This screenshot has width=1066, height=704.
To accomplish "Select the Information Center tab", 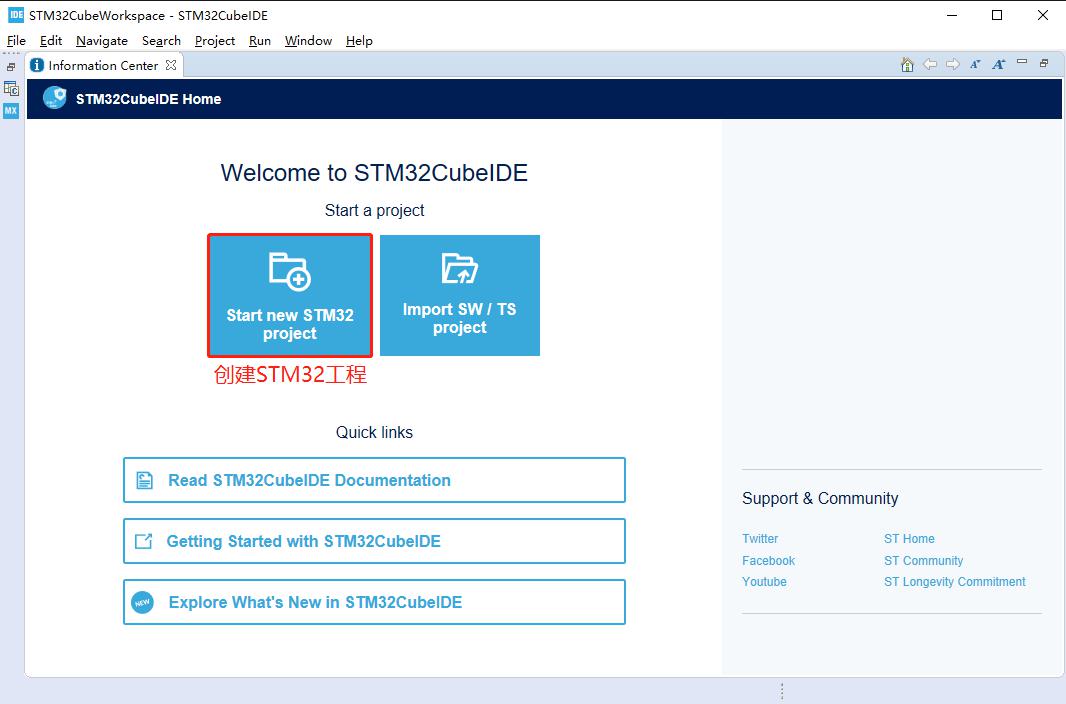I will tap(103, 65).
